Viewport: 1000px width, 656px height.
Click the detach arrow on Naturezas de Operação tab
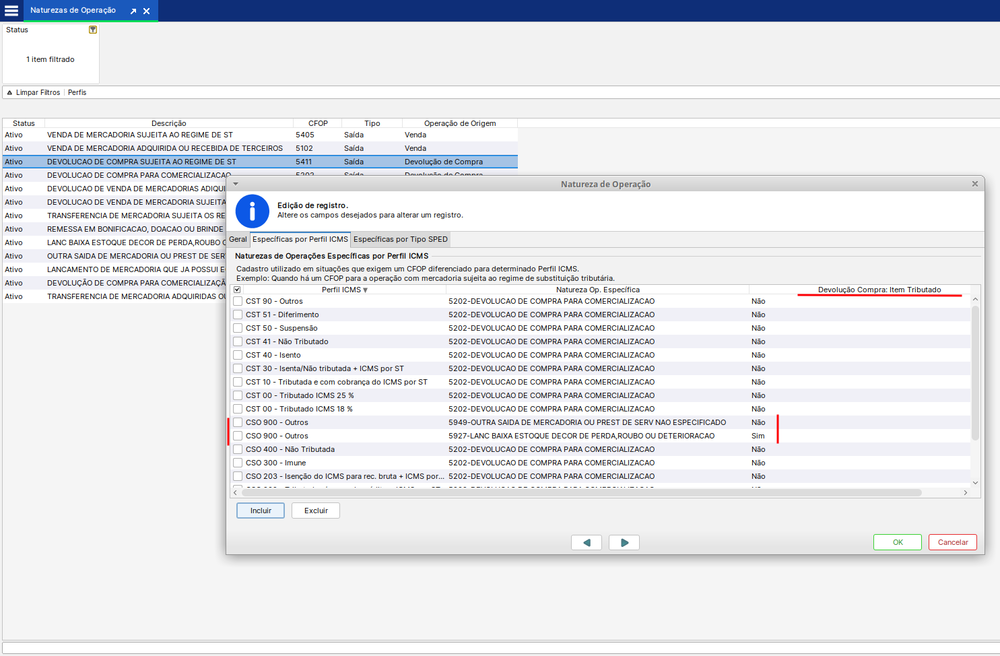tap(133, 11)
